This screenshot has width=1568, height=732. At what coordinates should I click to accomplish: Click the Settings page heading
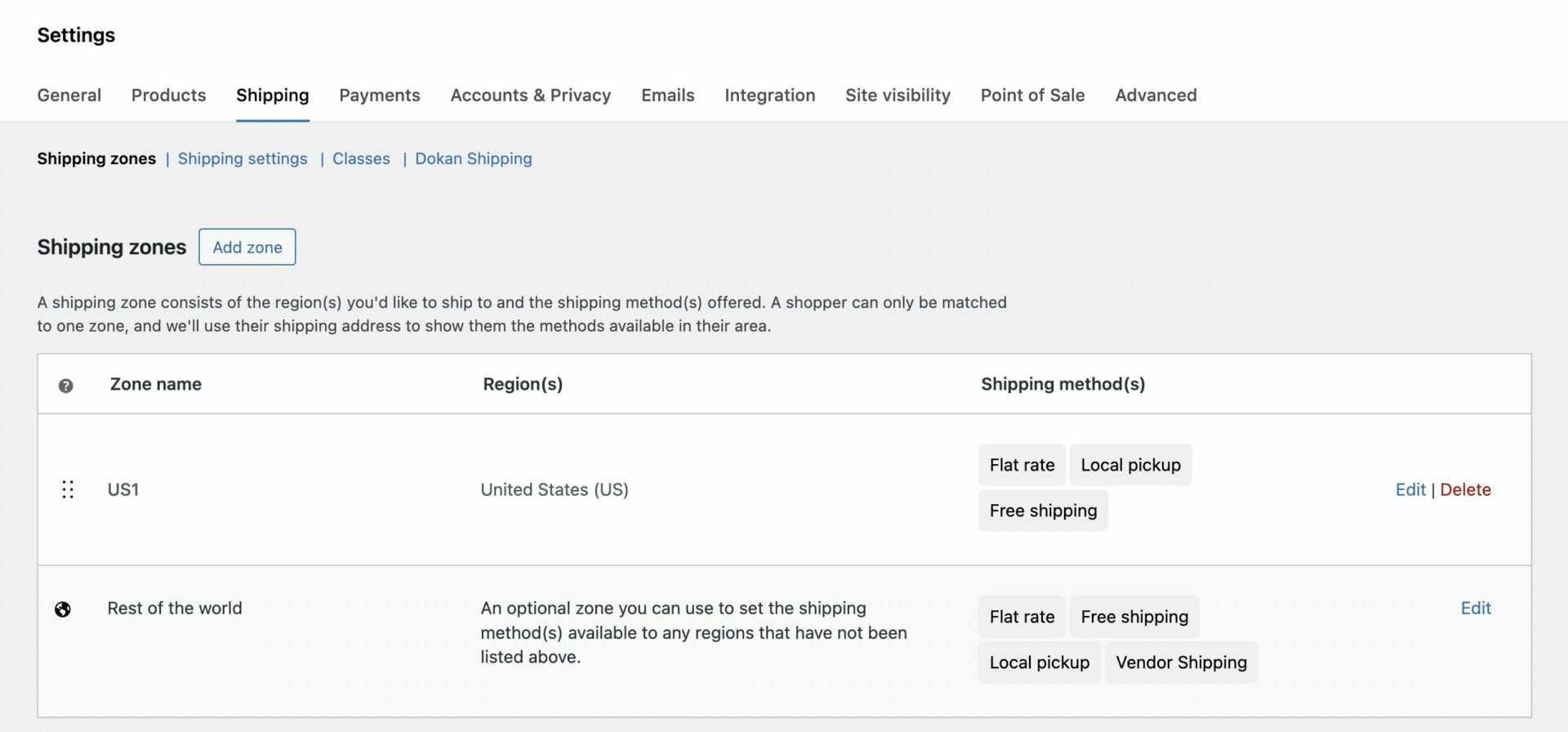[x=76, y=35]
